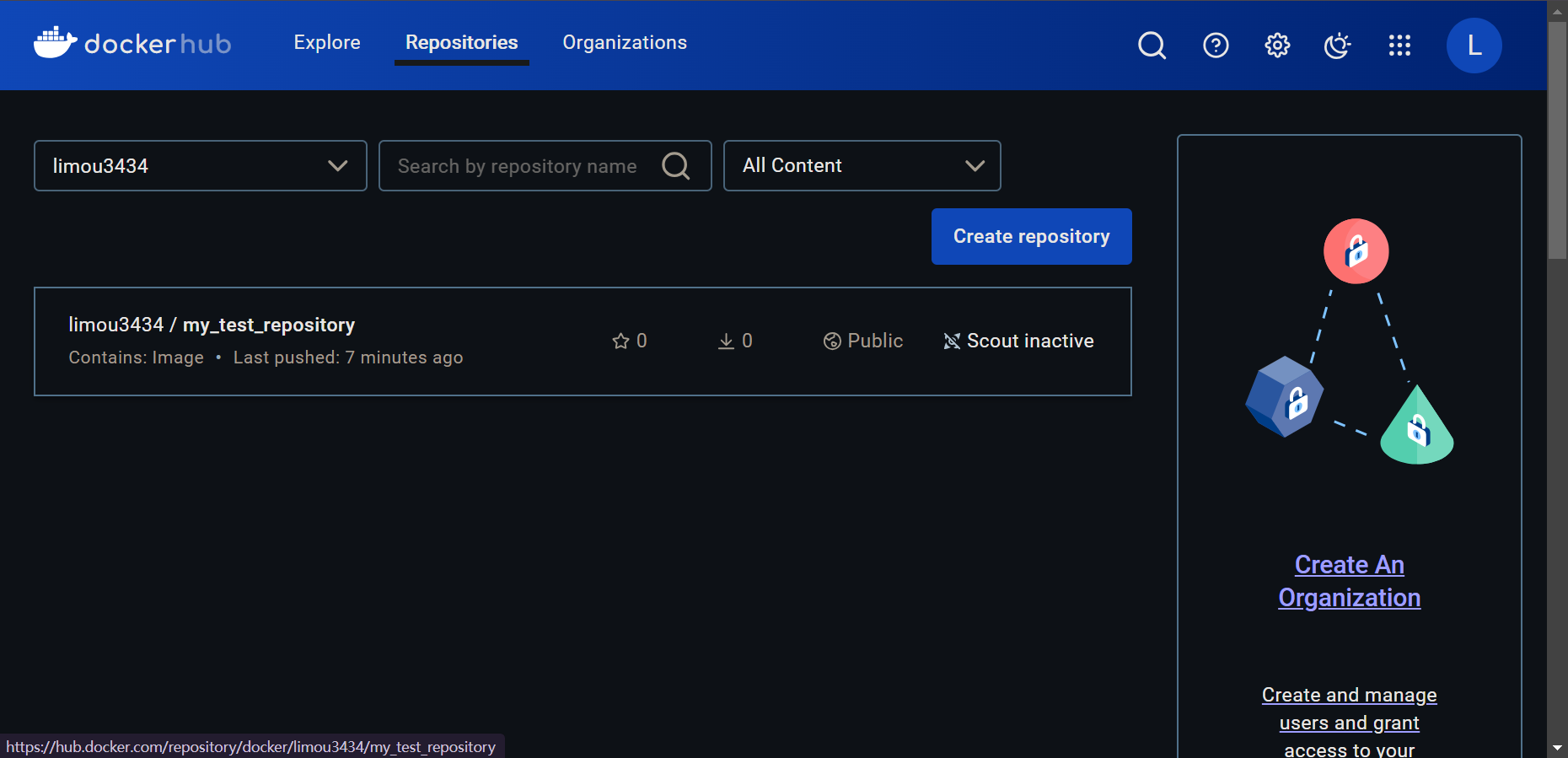Screen dimensions: 1568x758
Task: Open the help question mark icon
Action: (x=1215, y=46)
